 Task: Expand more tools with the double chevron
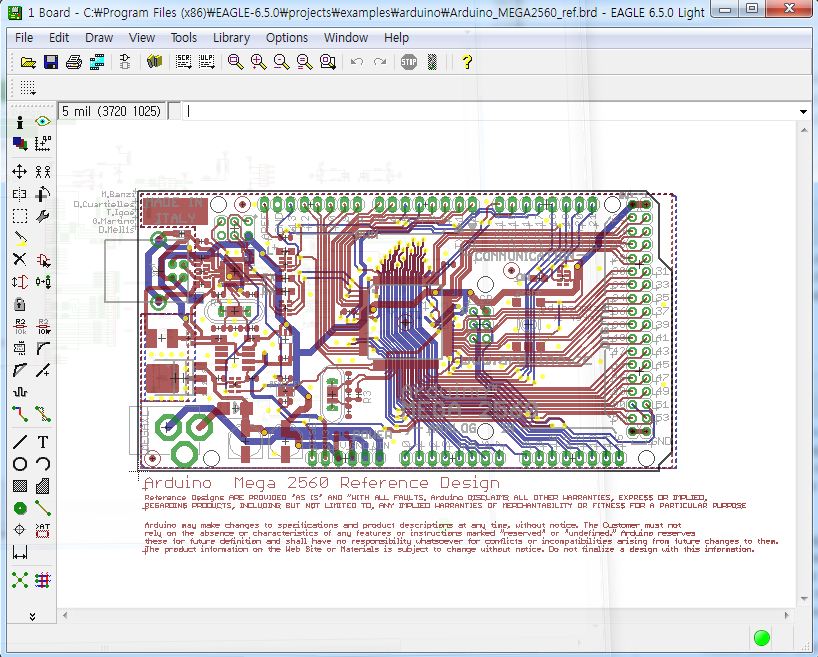click(32, 617)
